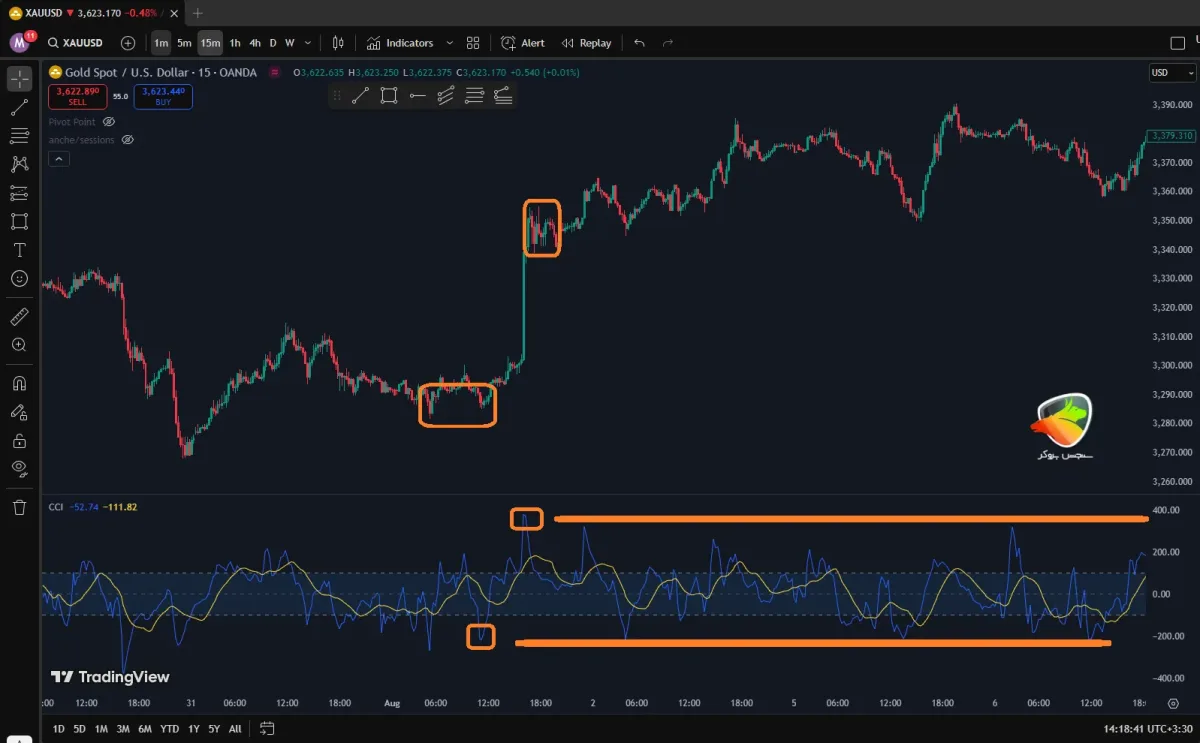The width and height of the screenshot is (1200, 743).
Task: Open the indicator templates grid icon
Action: pos(473,43)
